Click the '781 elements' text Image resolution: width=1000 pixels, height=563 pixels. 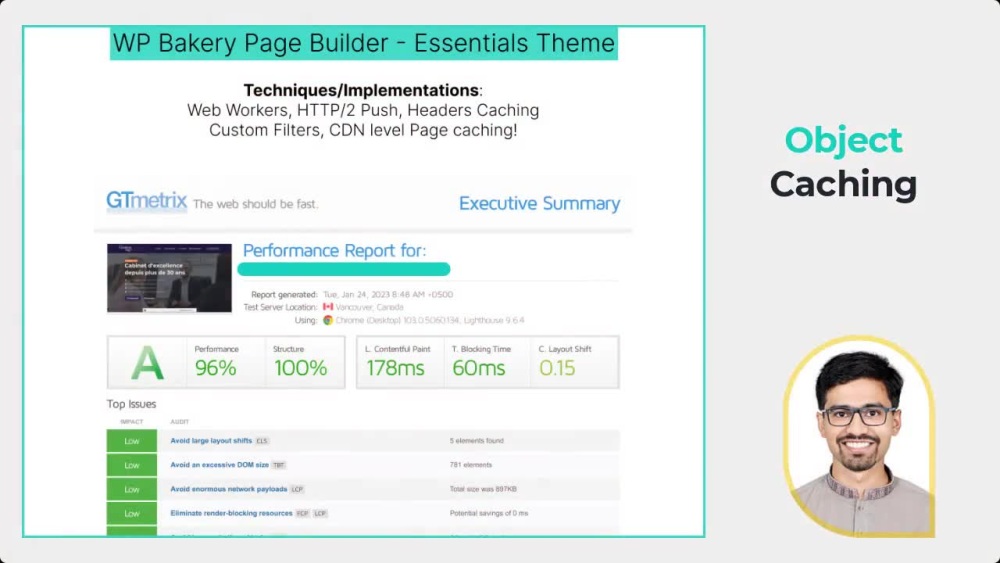471,465
